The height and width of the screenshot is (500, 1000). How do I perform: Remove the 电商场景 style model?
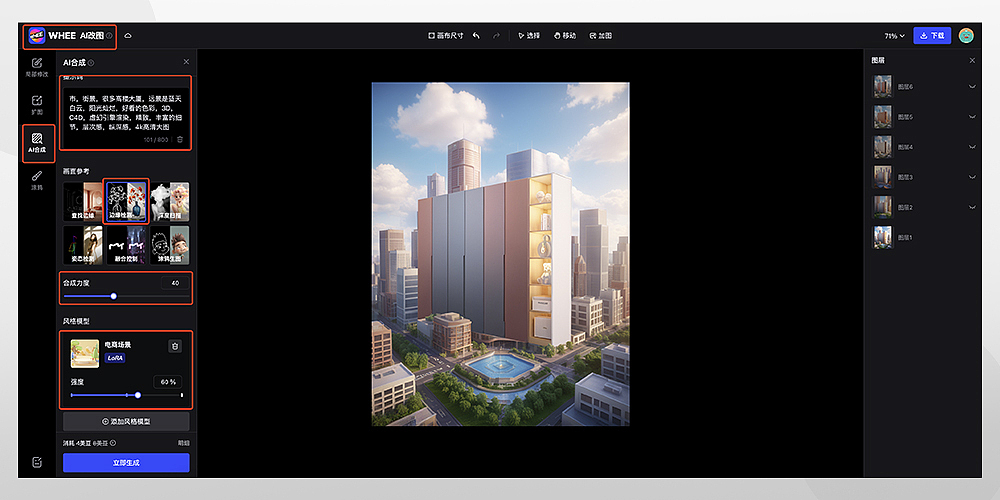pos(175,346)
